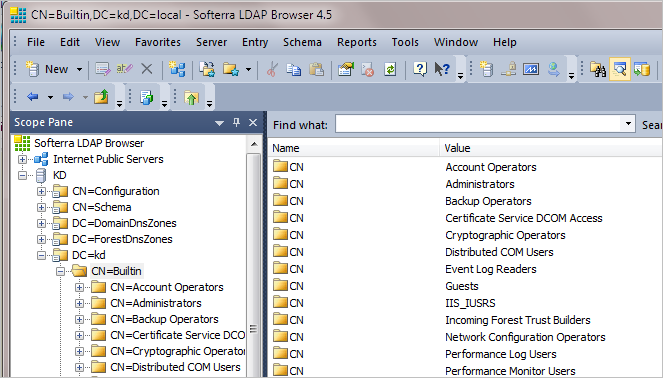Open the Back history dropdown arrow
The width and height of the screenshot is (663, 378).
(50, 97)
